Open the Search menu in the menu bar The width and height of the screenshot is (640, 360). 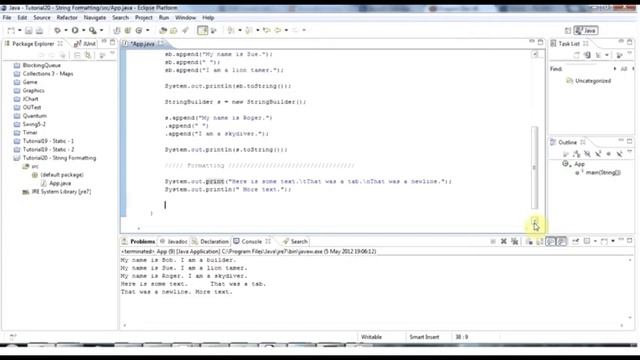point(120,18)
